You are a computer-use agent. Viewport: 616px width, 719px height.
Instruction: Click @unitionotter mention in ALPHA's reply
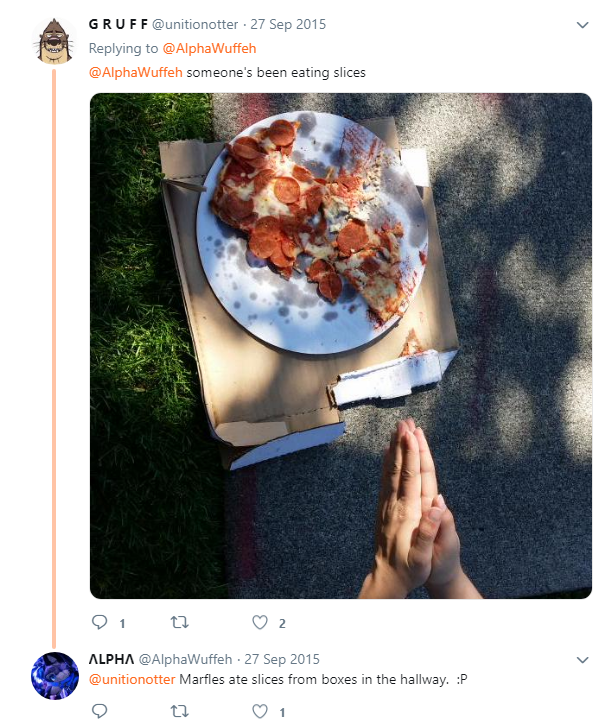point(132,680)
